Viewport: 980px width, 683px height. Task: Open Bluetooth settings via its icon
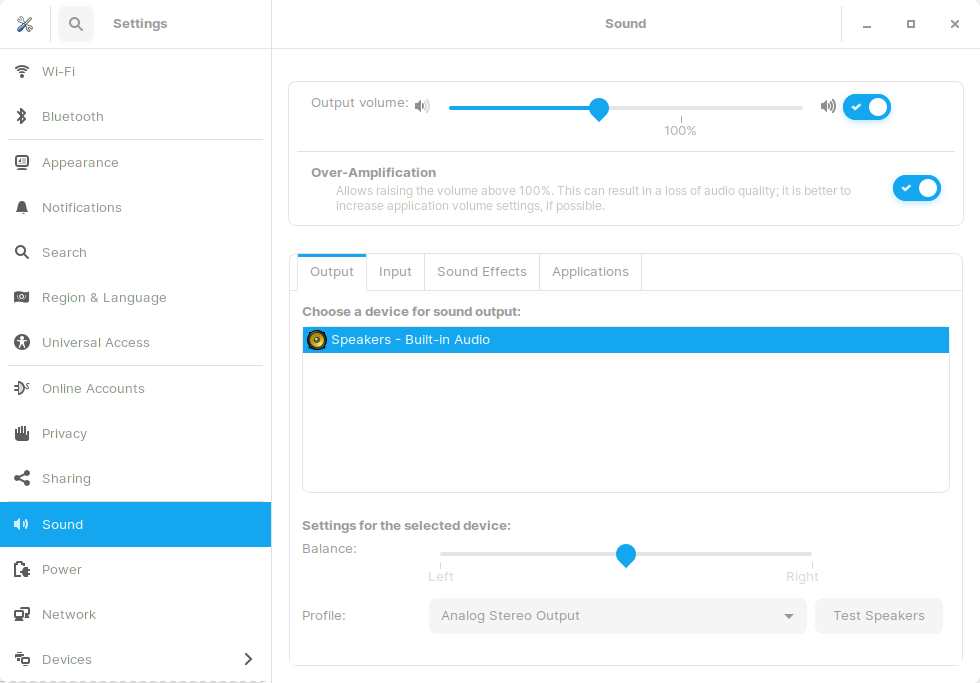pyautogui.click(x=22, y=117)
